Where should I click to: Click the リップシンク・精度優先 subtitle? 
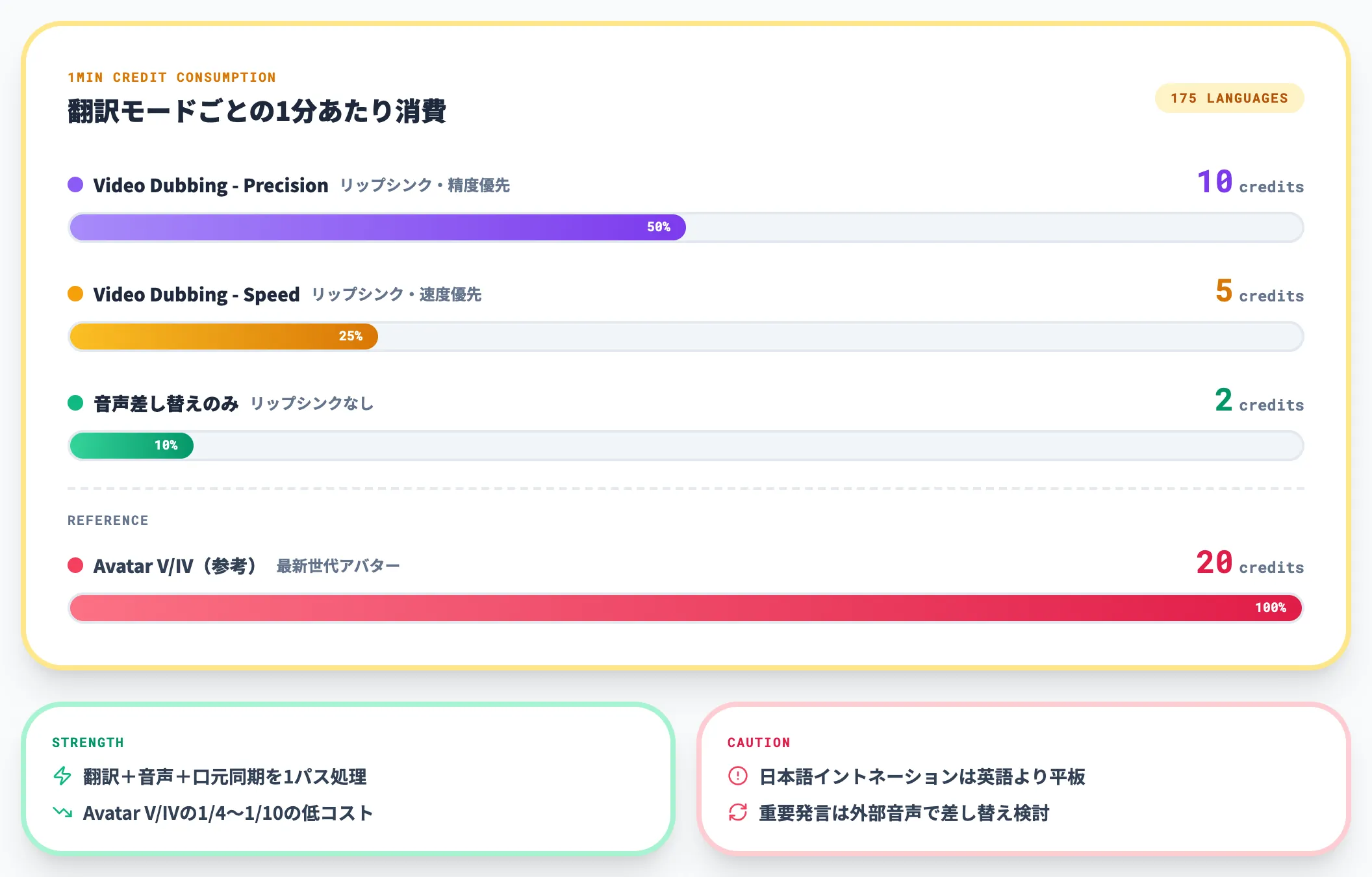(x=425, y=185)
